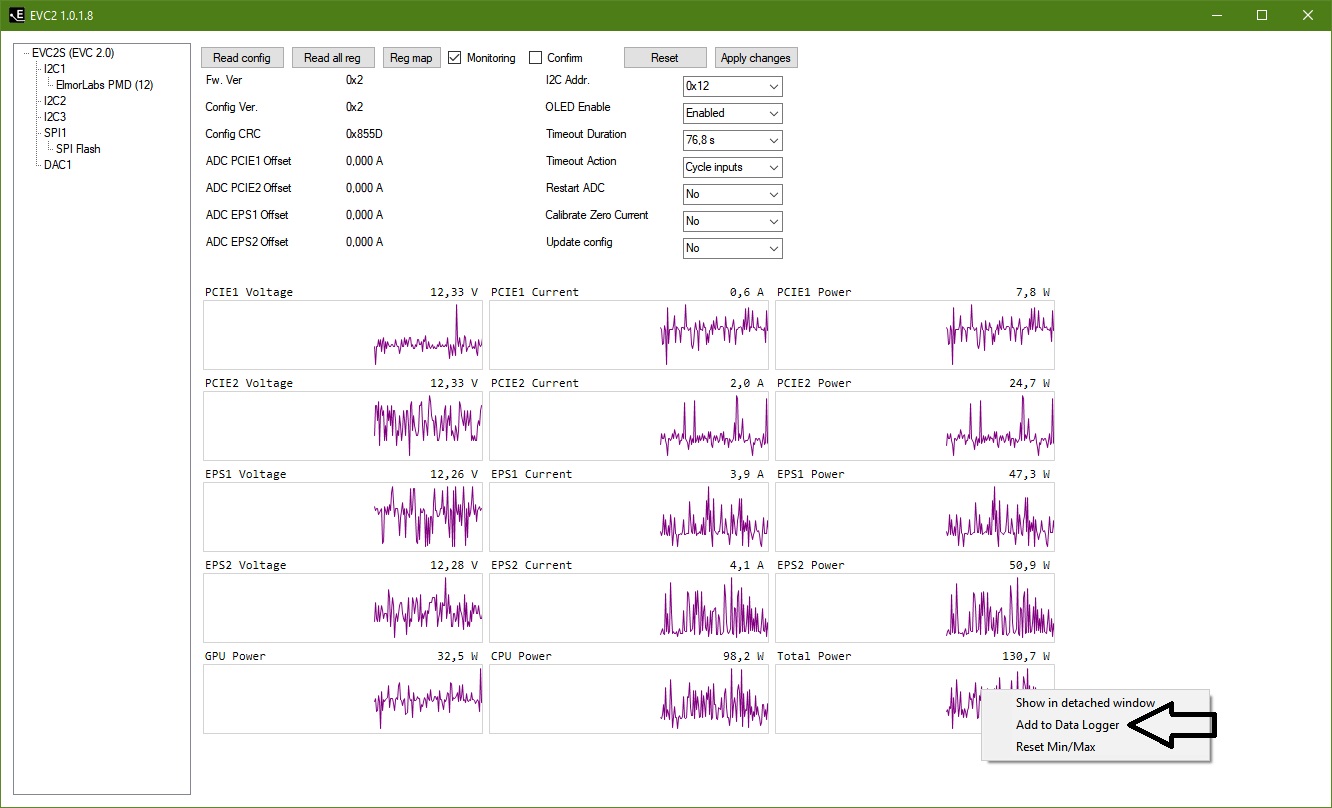Select ElmorLabs PMD (12) tree node
The width and height of the screenshot is (1332, 808).
click(x=105, y=85)
